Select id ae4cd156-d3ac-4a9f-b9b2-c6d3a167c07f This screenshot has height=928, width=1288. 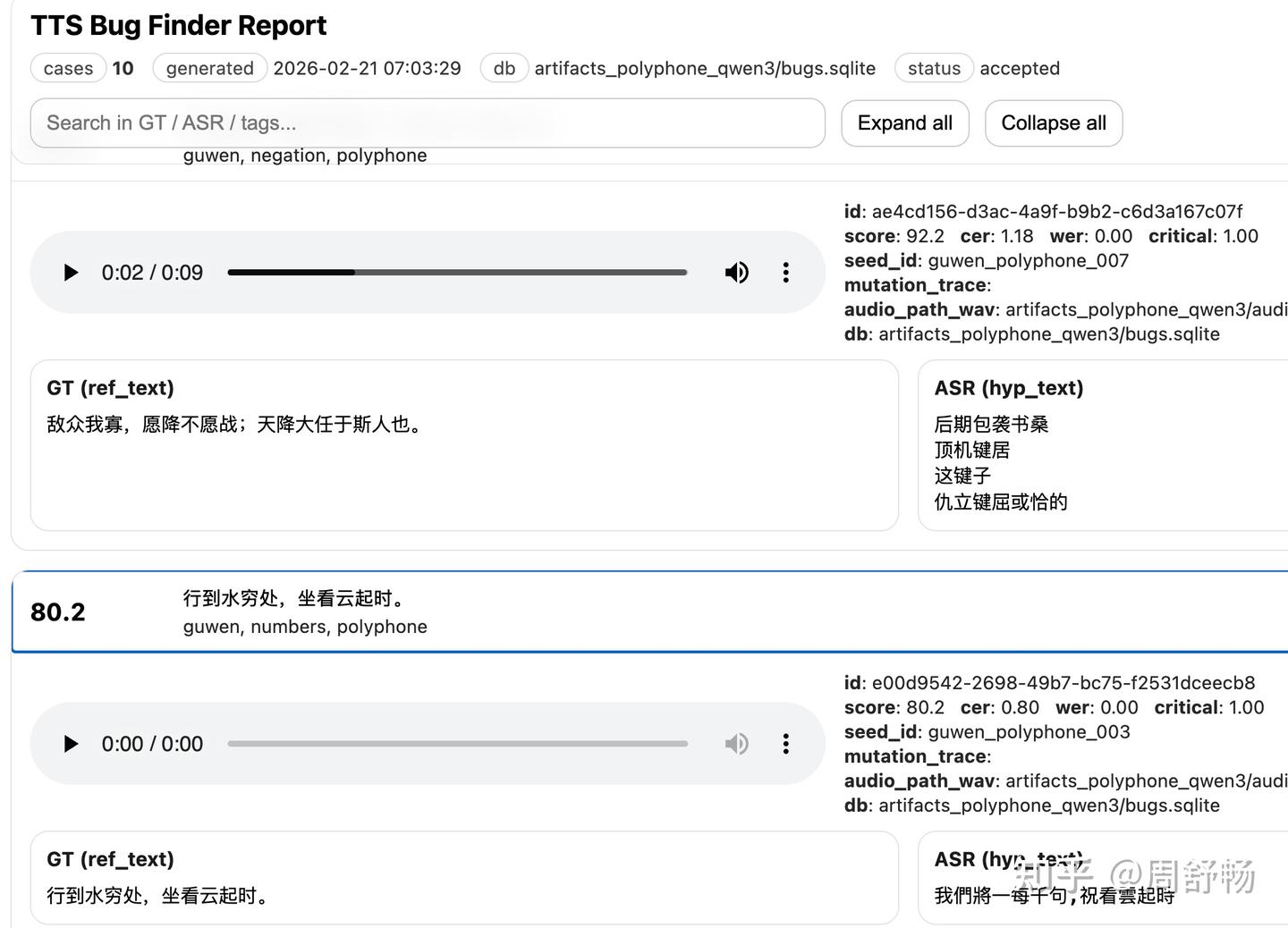[x=1057, y=212]
